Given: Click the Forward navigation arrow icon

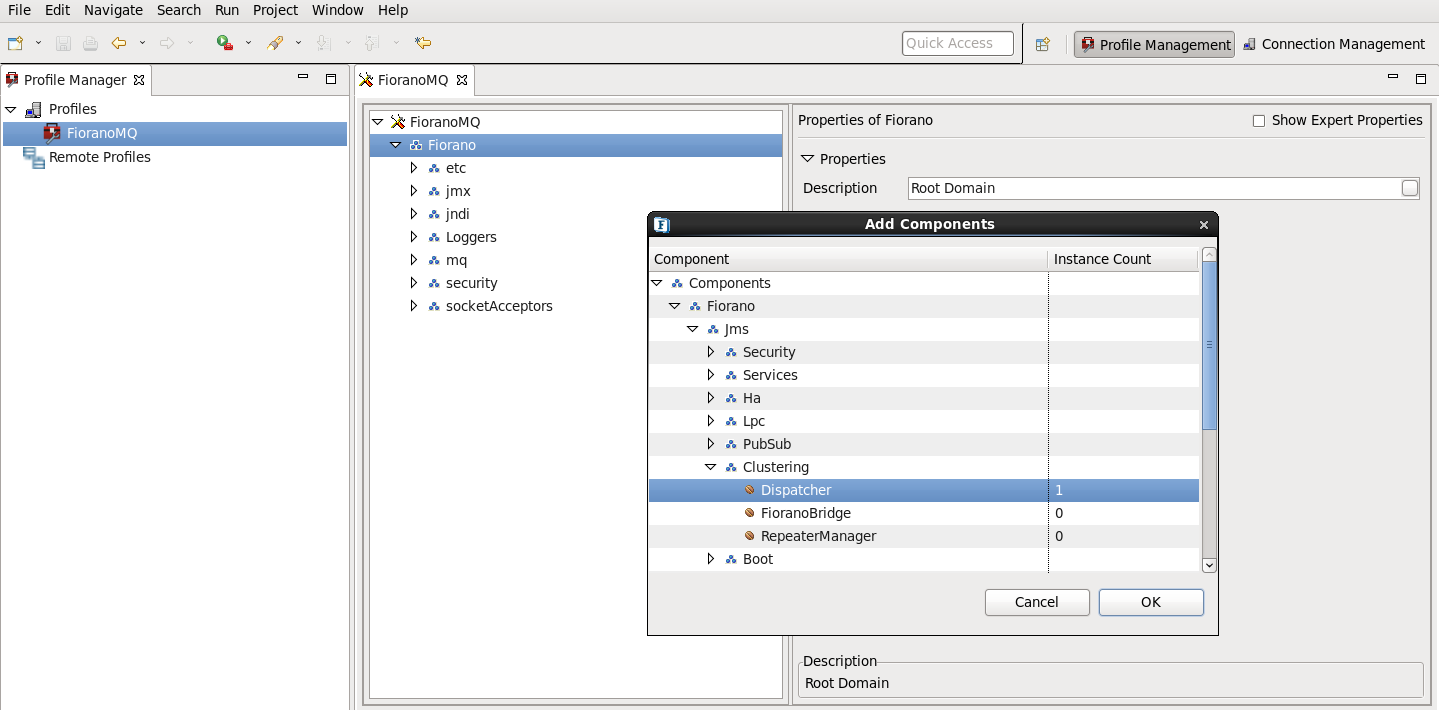Looking at the screenshot, I should (167, 43).
